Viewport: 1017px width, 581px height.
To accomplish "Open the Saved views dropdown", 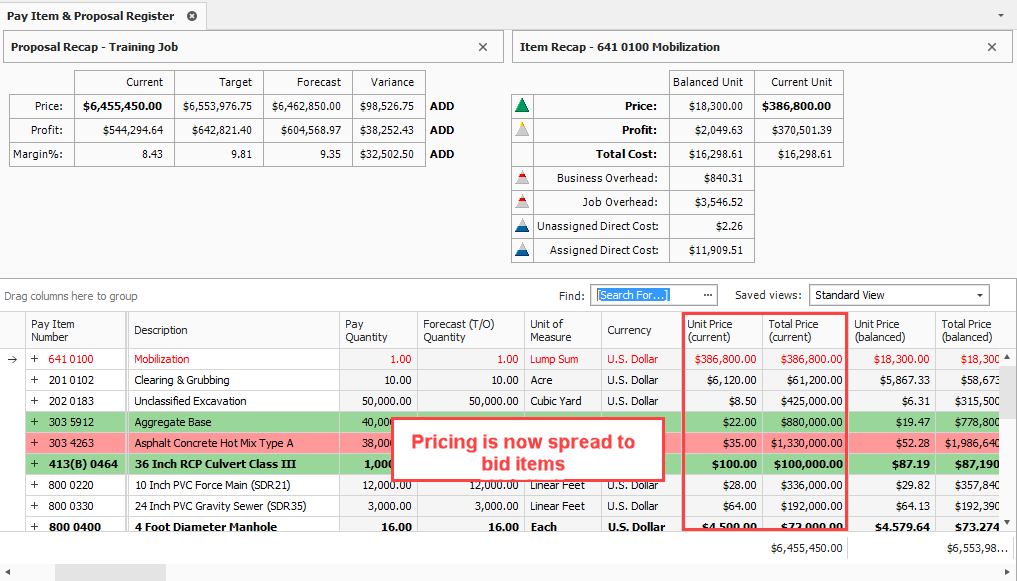I will (979, 295).
